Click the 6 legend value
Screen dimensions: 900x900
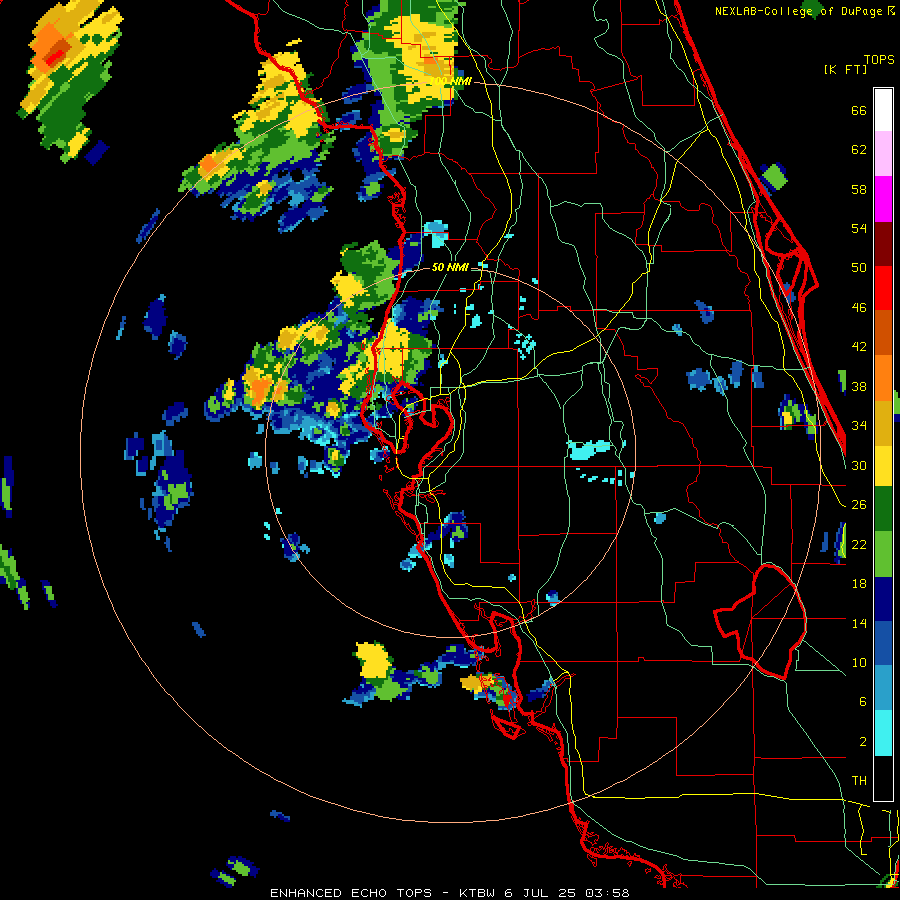(862, 701)
